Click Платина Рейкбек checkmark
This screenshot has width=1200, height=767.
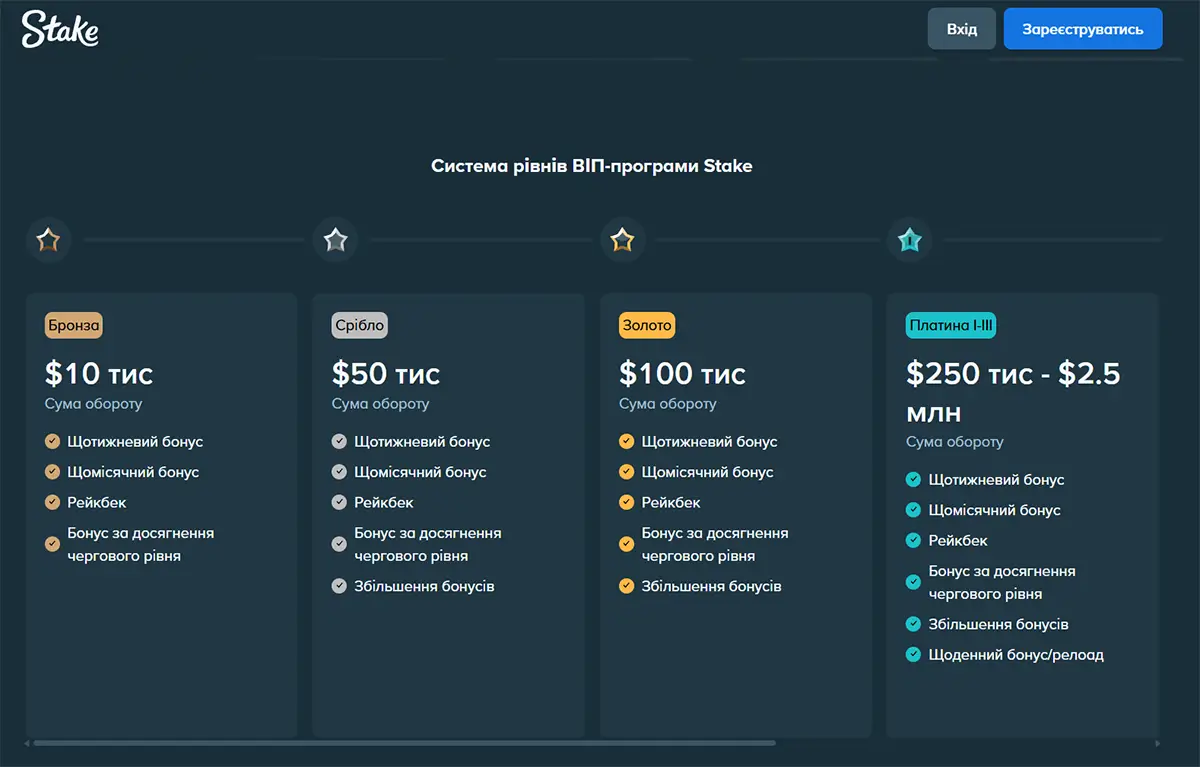coord(913,540)
